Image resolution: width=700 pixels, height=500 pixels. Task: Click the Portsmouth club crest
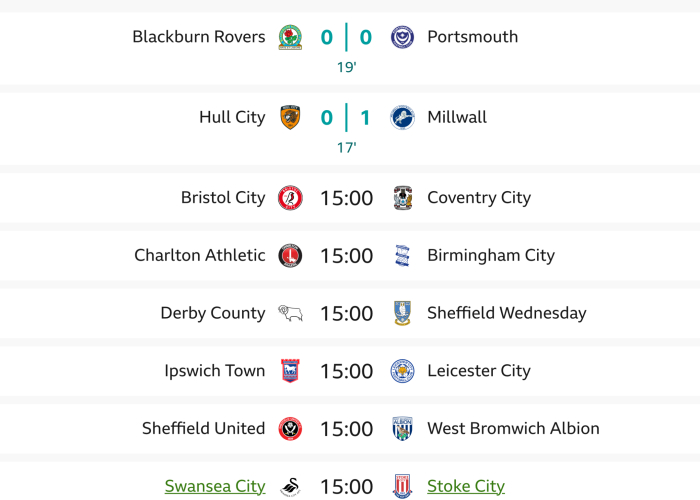point(402,37)
